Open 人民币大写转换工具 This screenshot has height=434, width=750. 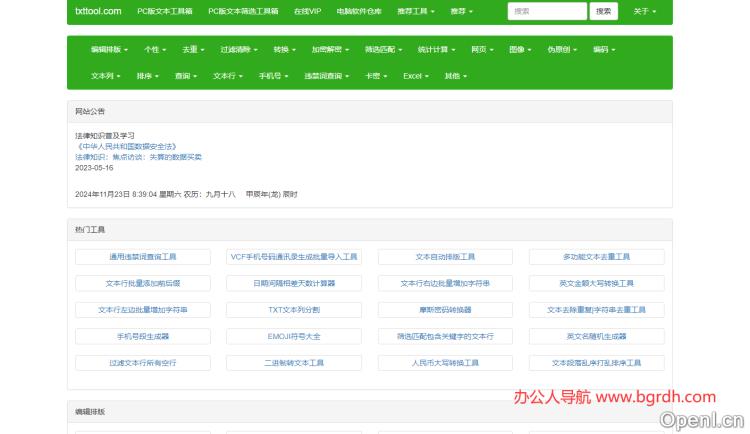click(445, 363)
